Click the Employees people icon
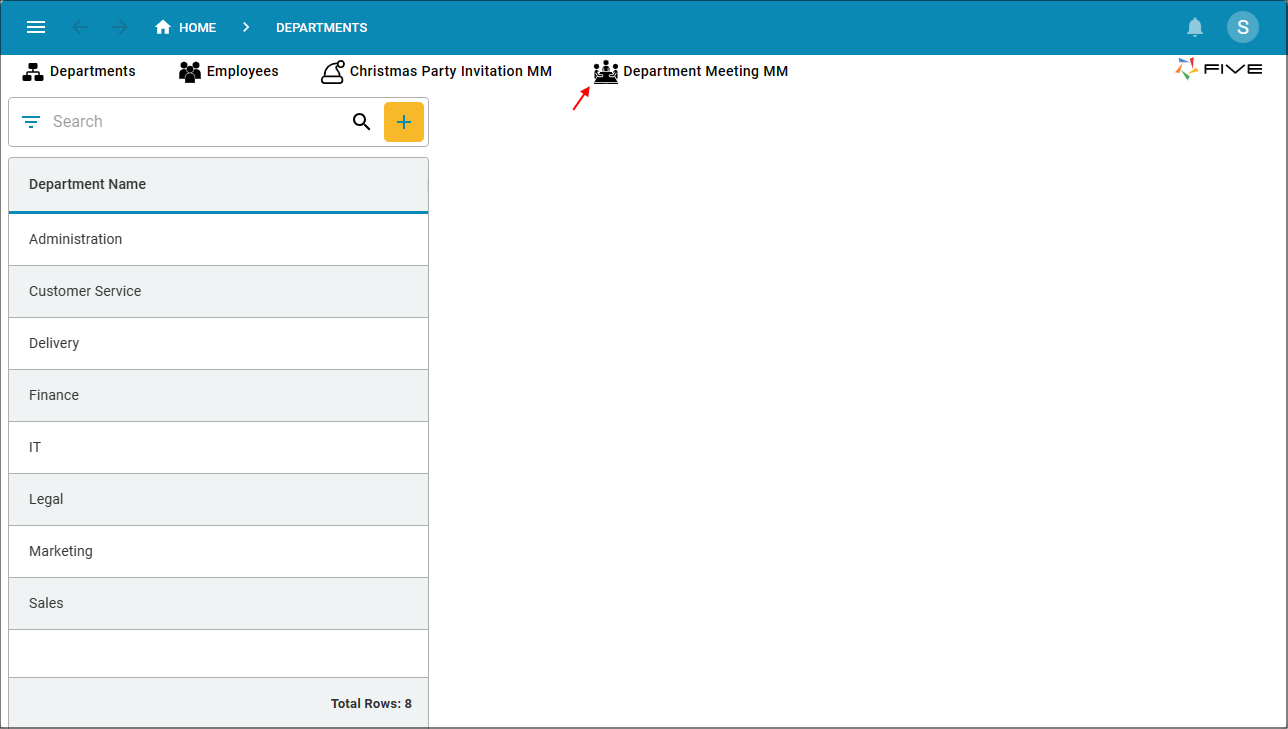The height and width of the screenshot is (729, 1288). 190,72
